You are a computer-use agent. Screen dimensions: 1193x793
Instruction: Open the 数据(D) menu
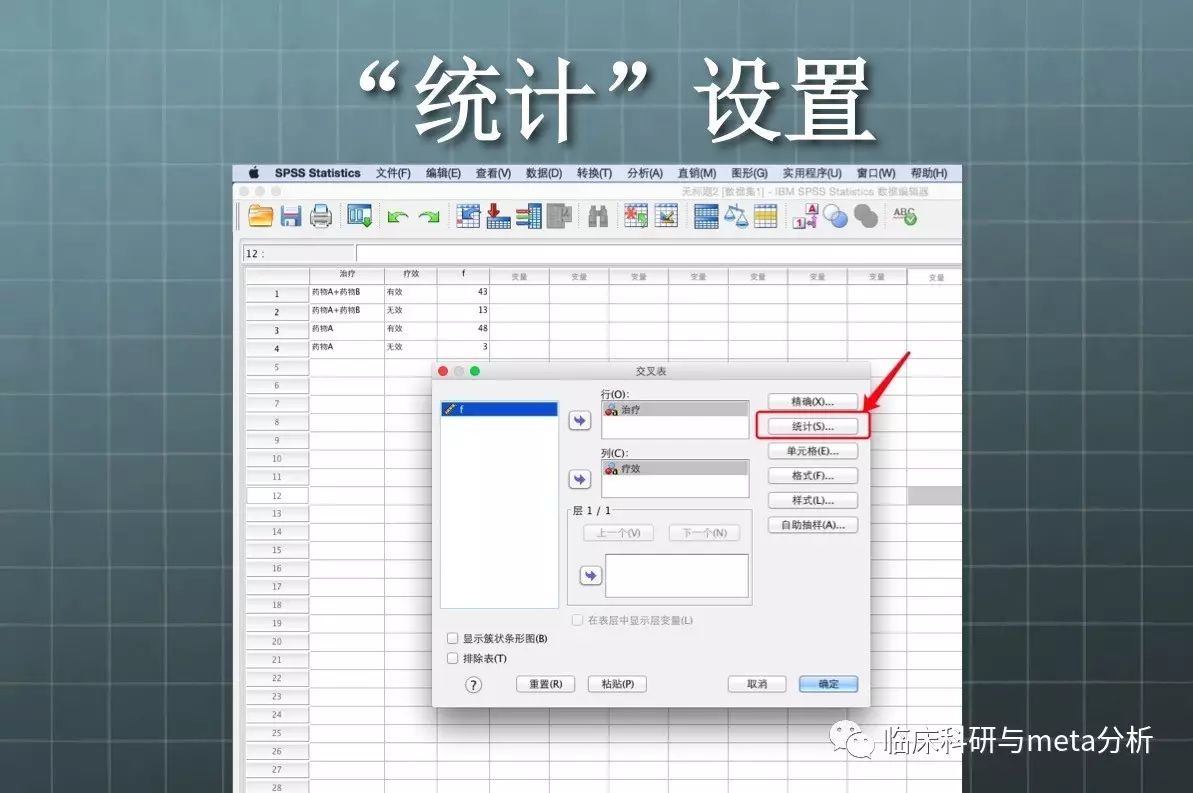point(544,173)
